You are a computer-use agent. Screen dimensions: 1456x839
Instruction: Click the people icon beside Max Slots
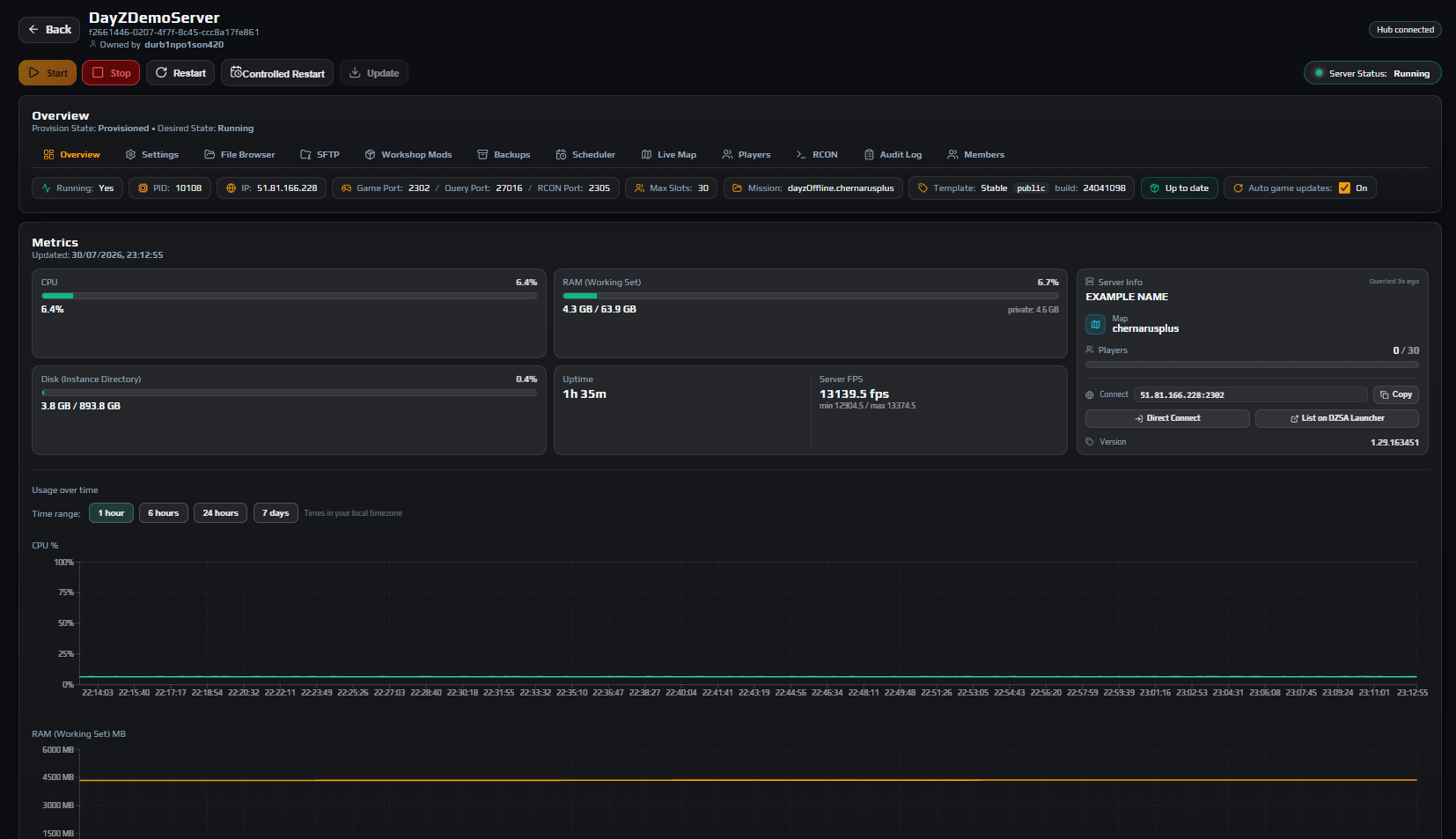click(x=640, y=188)
